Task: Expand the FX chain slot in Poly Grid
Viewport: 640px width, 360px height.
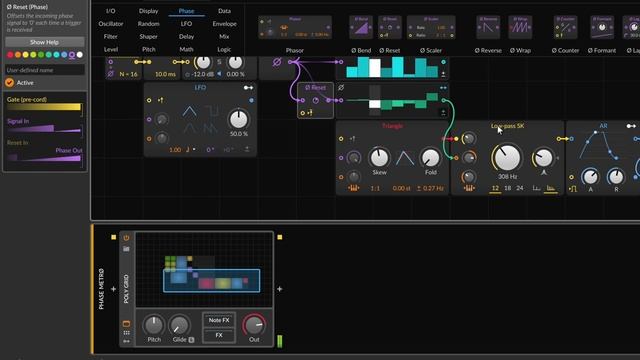Action: point(219,336)
